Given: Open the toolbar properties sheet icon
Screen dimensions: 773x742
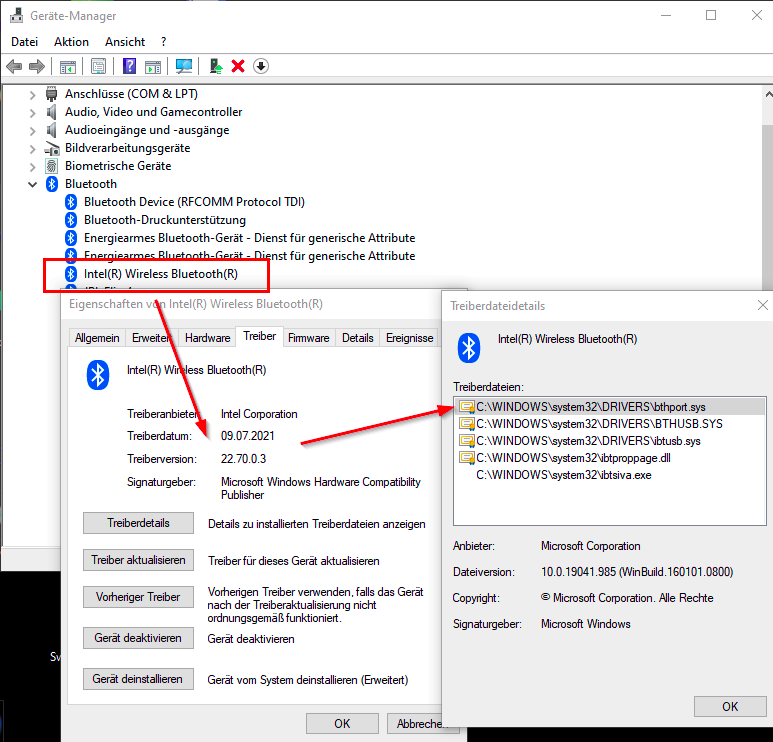Looking at the screenshot, I should [98, 66].
